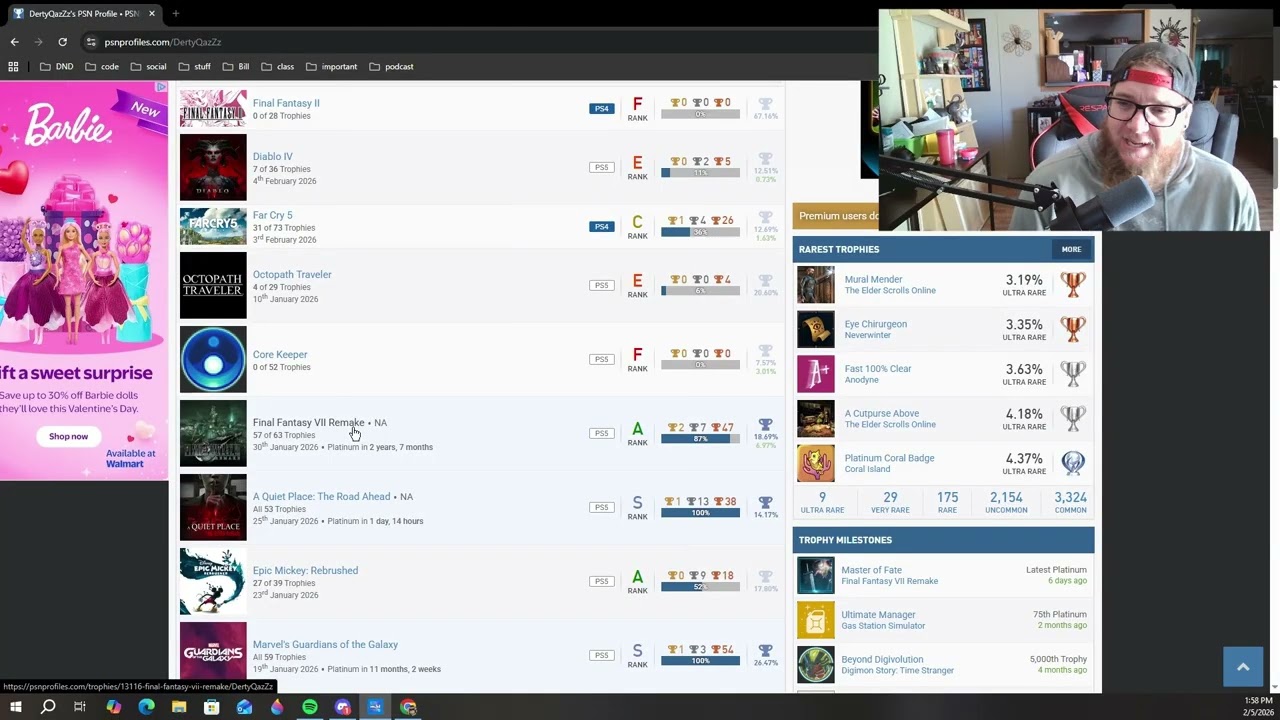Open the Windows Start menu

[16, 707]
